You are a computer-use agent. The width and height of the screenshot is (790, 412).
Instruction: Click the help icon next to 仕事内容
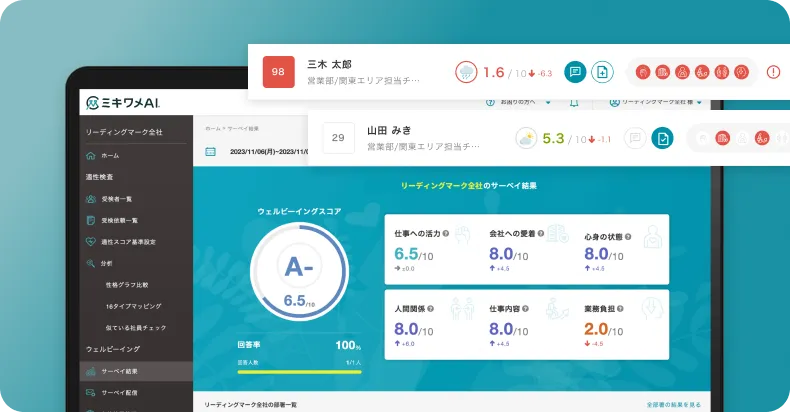[525, 309]
